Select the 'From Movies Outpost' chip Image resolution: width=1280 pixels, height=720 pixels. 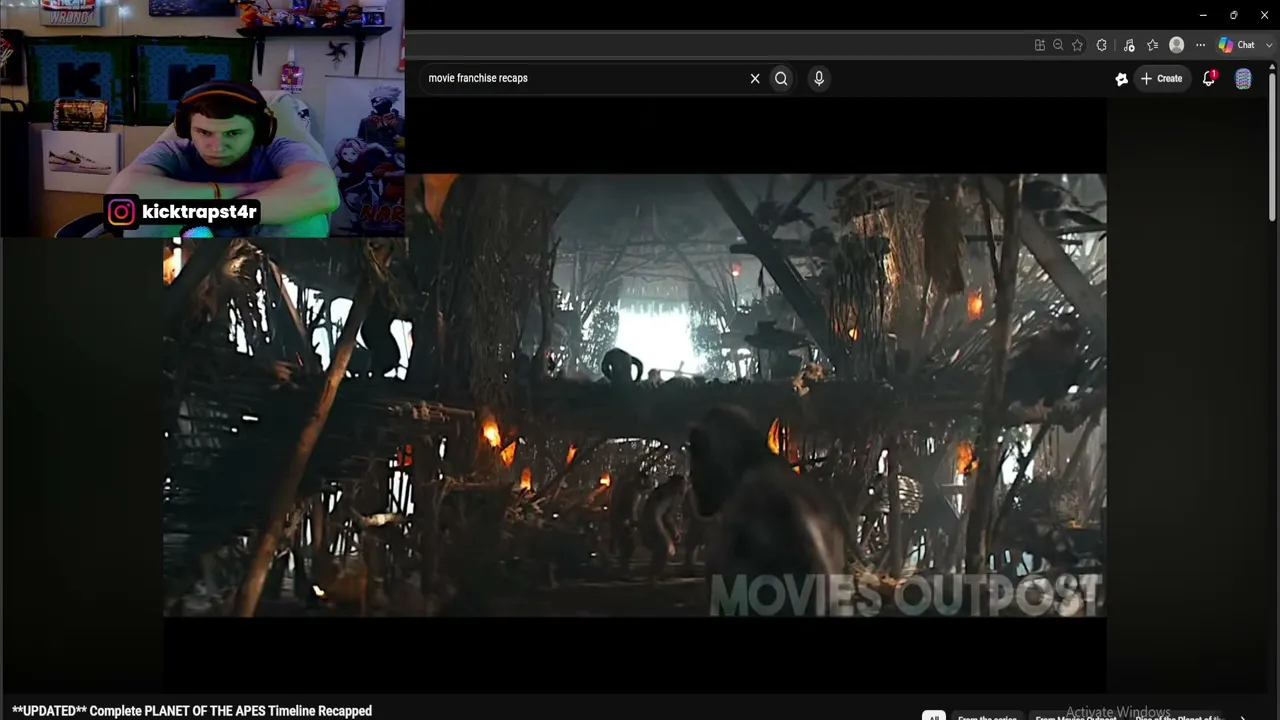pos(1076,717)
